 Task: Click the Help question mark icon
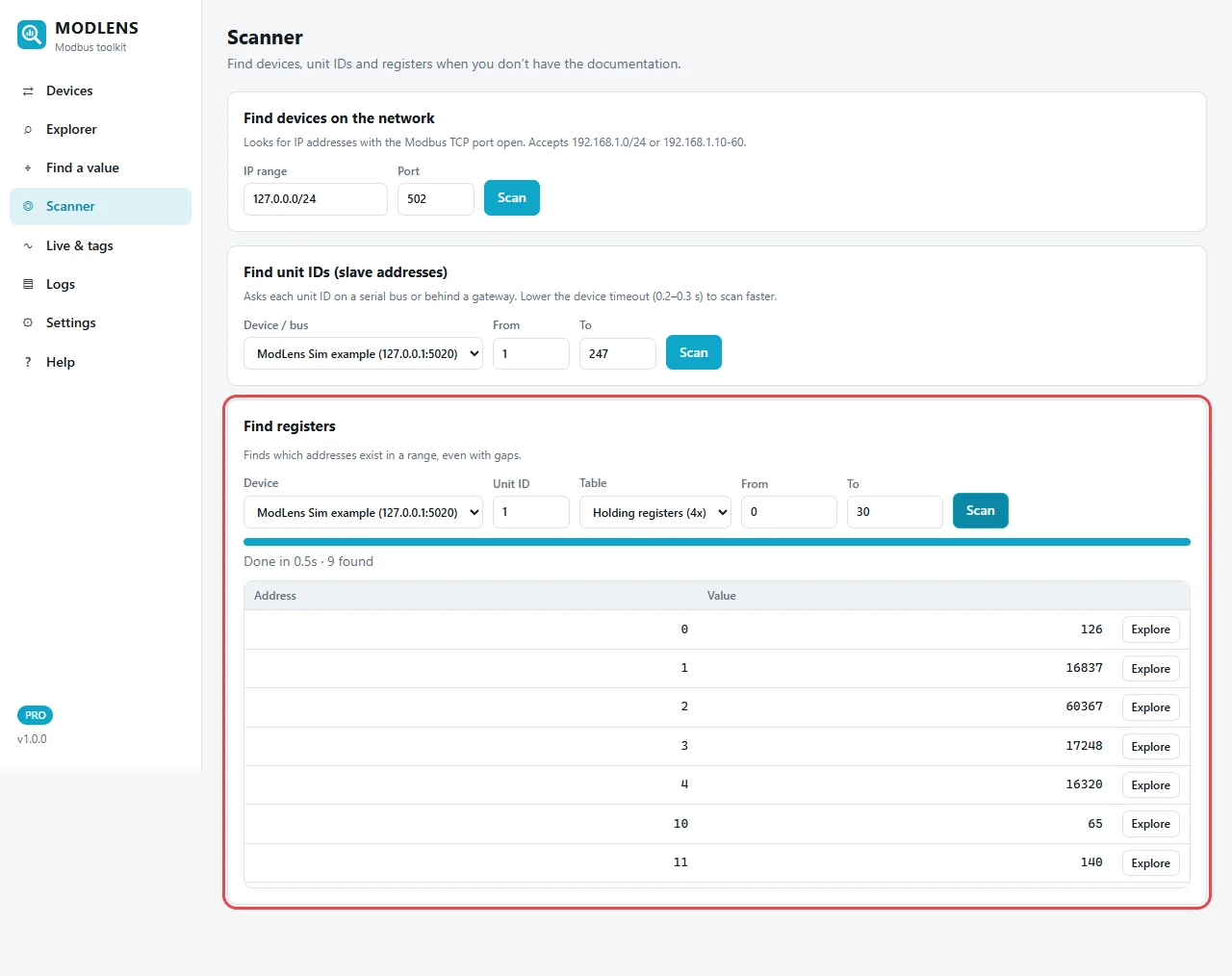(28, 363)
